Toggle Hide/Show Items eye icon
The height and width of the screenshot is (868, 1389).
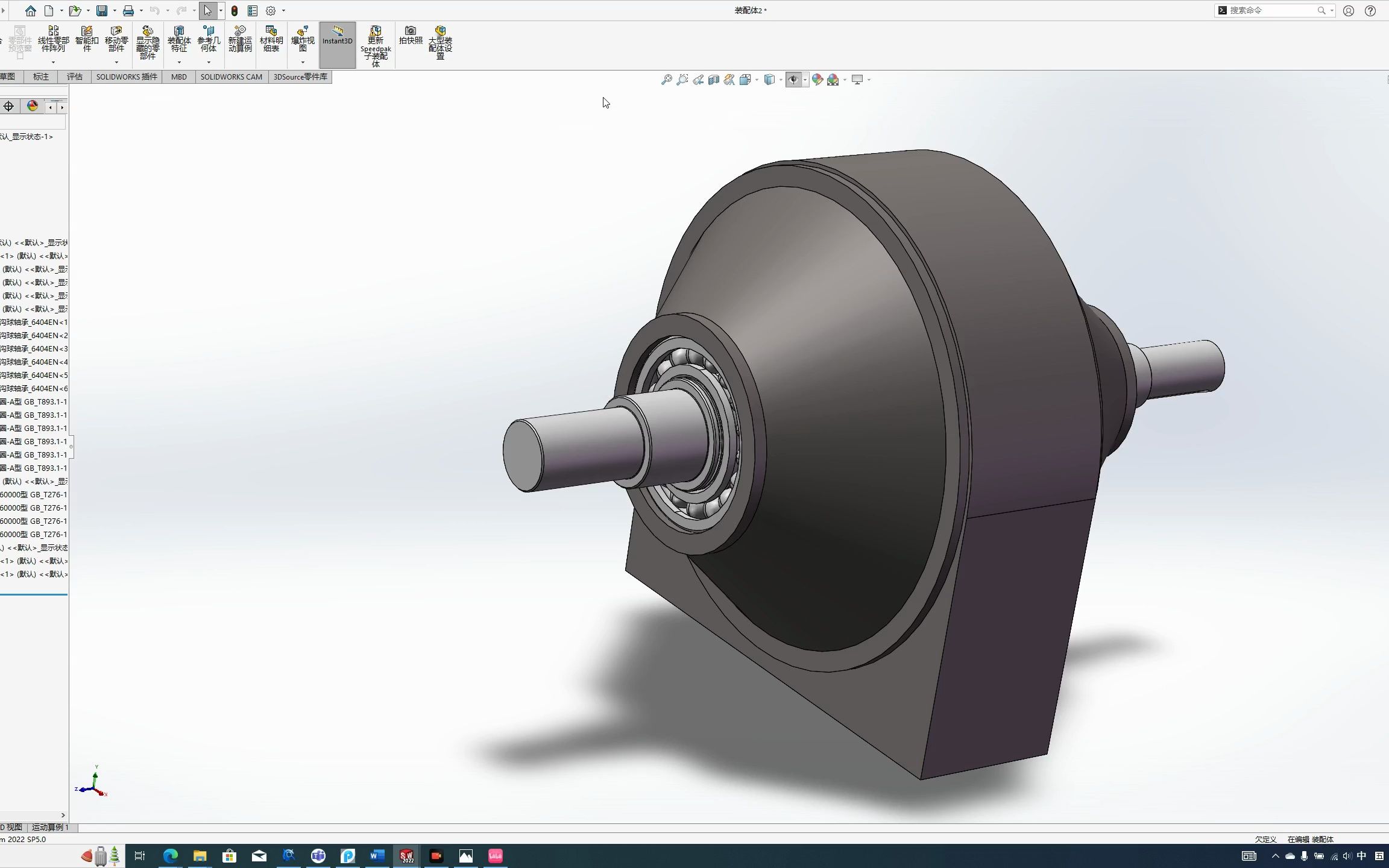point(794,79)
